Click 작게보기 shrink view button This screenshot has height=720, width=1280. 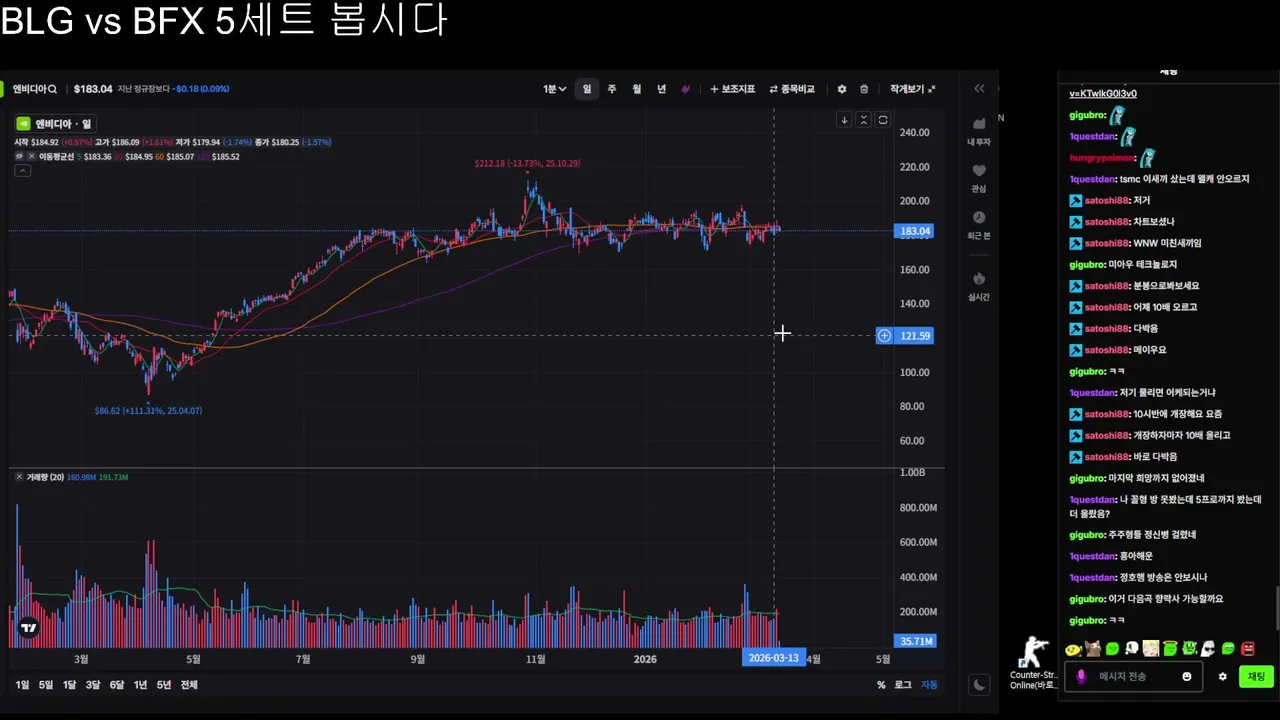click(x=913, y=89)
